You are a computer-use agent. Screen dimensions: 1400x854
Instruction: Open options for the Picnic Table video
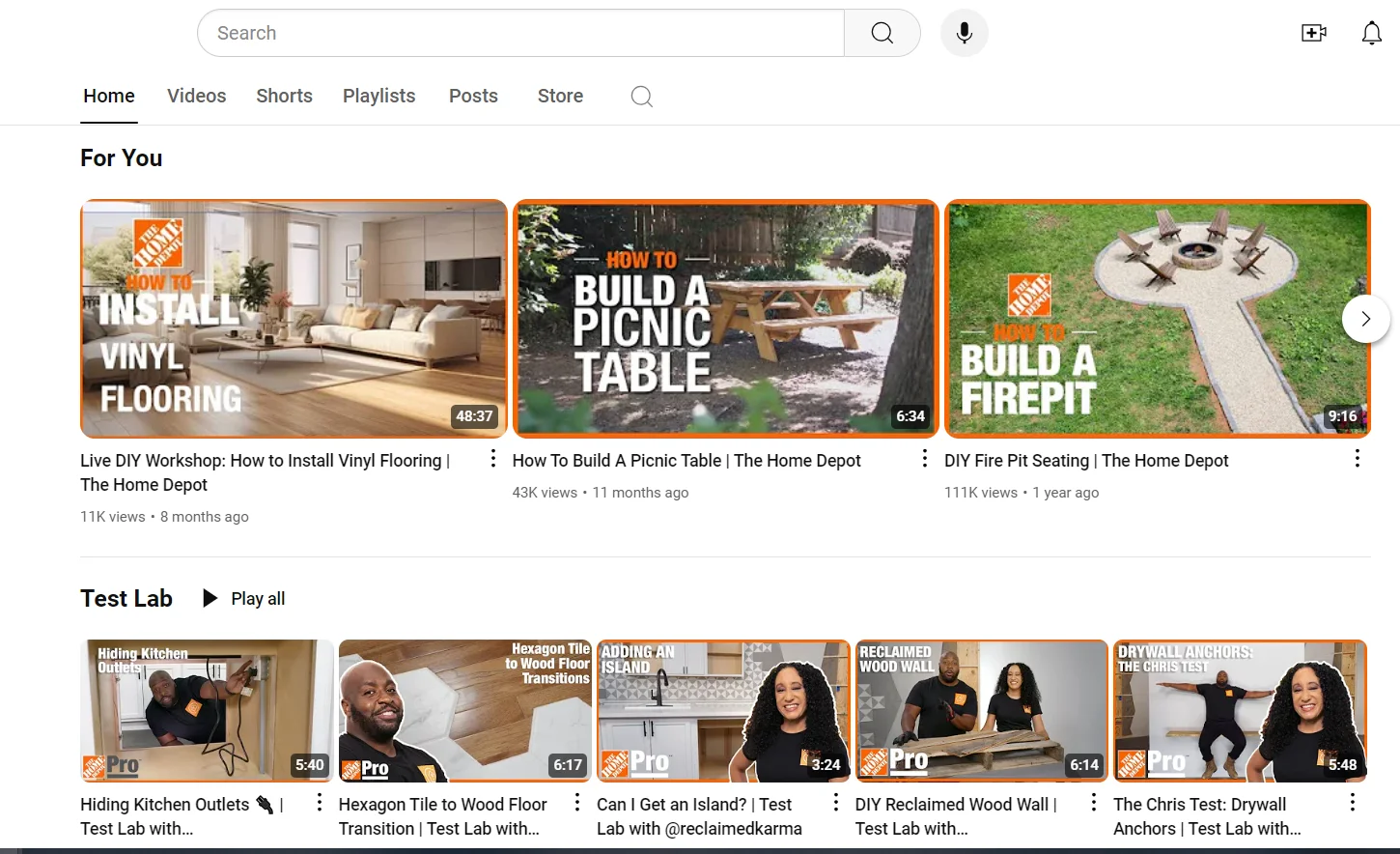tap(924, 458)
